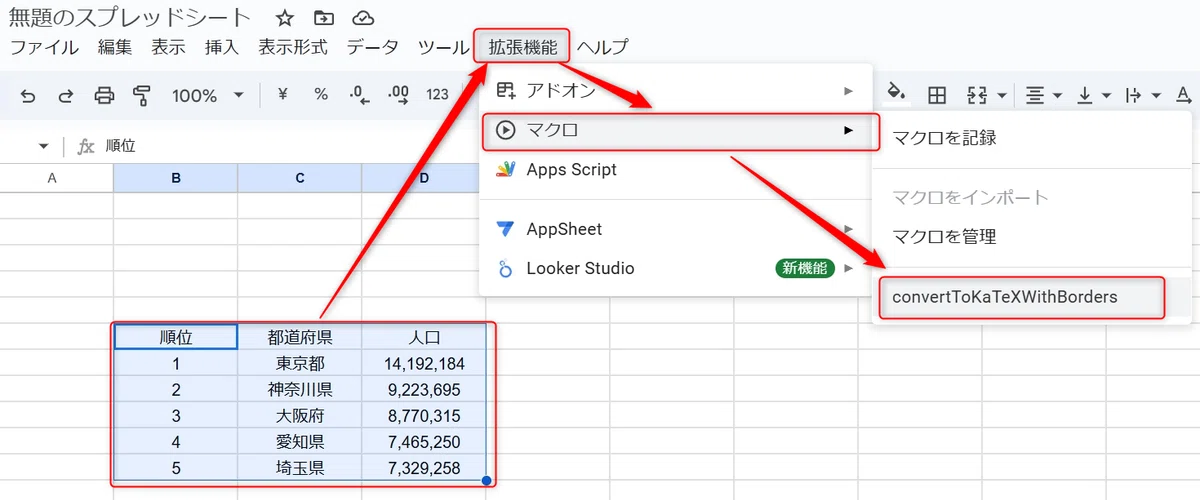The width and height of the screenshot is (1200, 500).
Task: Select column B header
Action: click(176, 178)
